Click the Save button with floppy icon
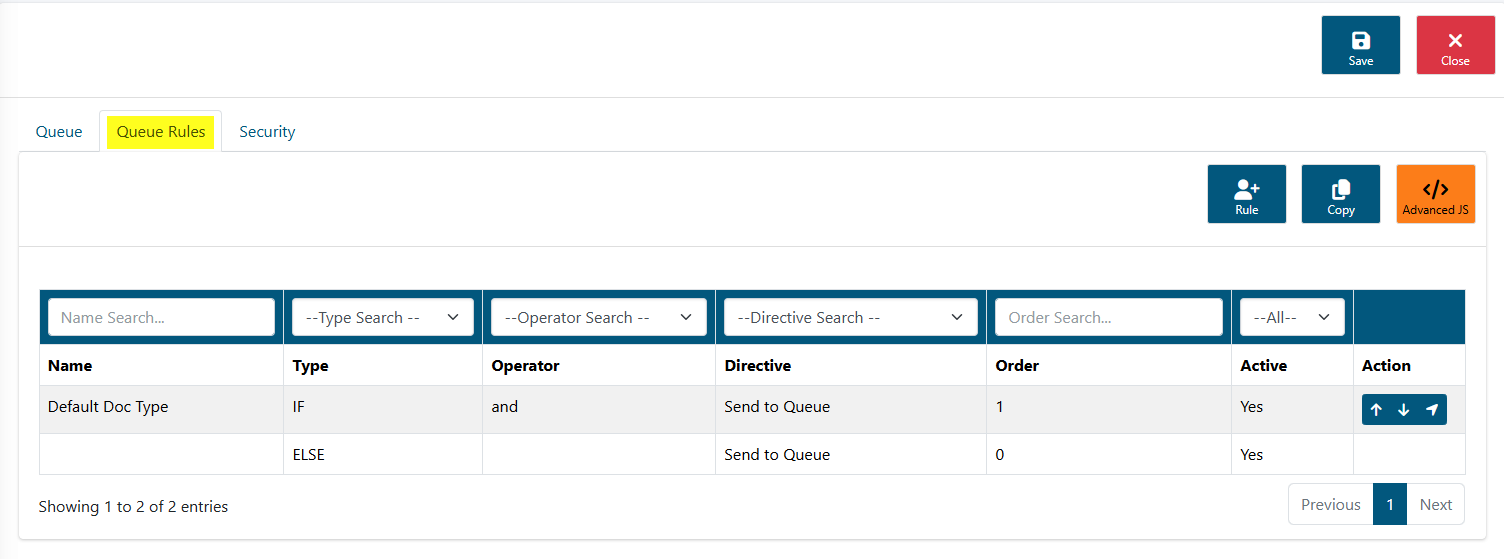Image resolution: width=1504 pixels, height=559 pixels. (1361, 45)
